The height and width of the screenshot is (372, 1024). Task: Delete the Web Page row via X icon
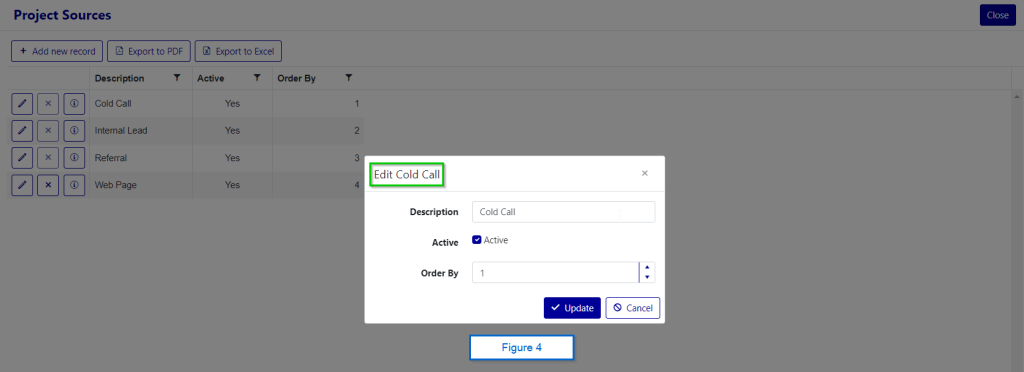click(48, 185)
